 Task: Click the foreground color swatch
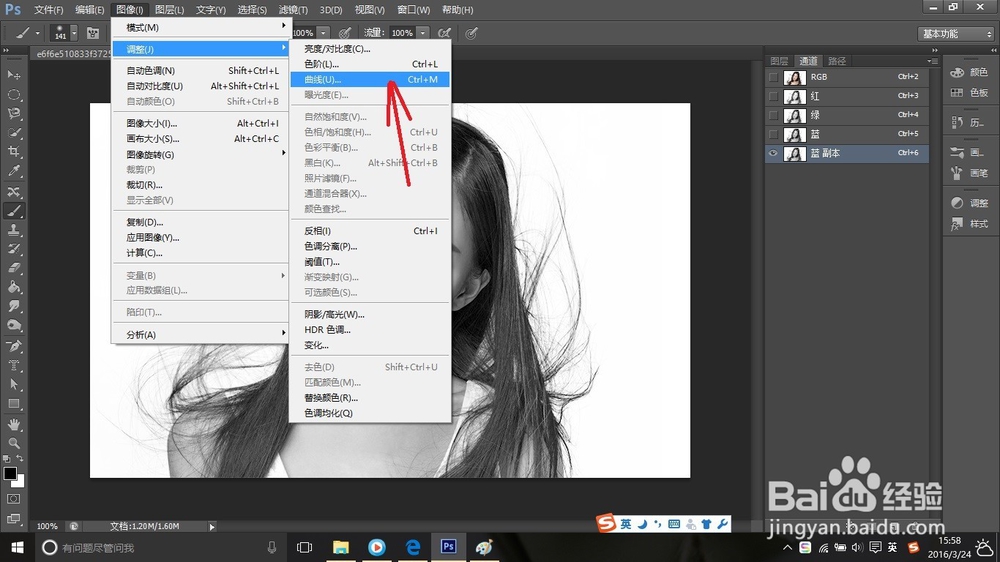pyautogui.click(x=10, y=473)
